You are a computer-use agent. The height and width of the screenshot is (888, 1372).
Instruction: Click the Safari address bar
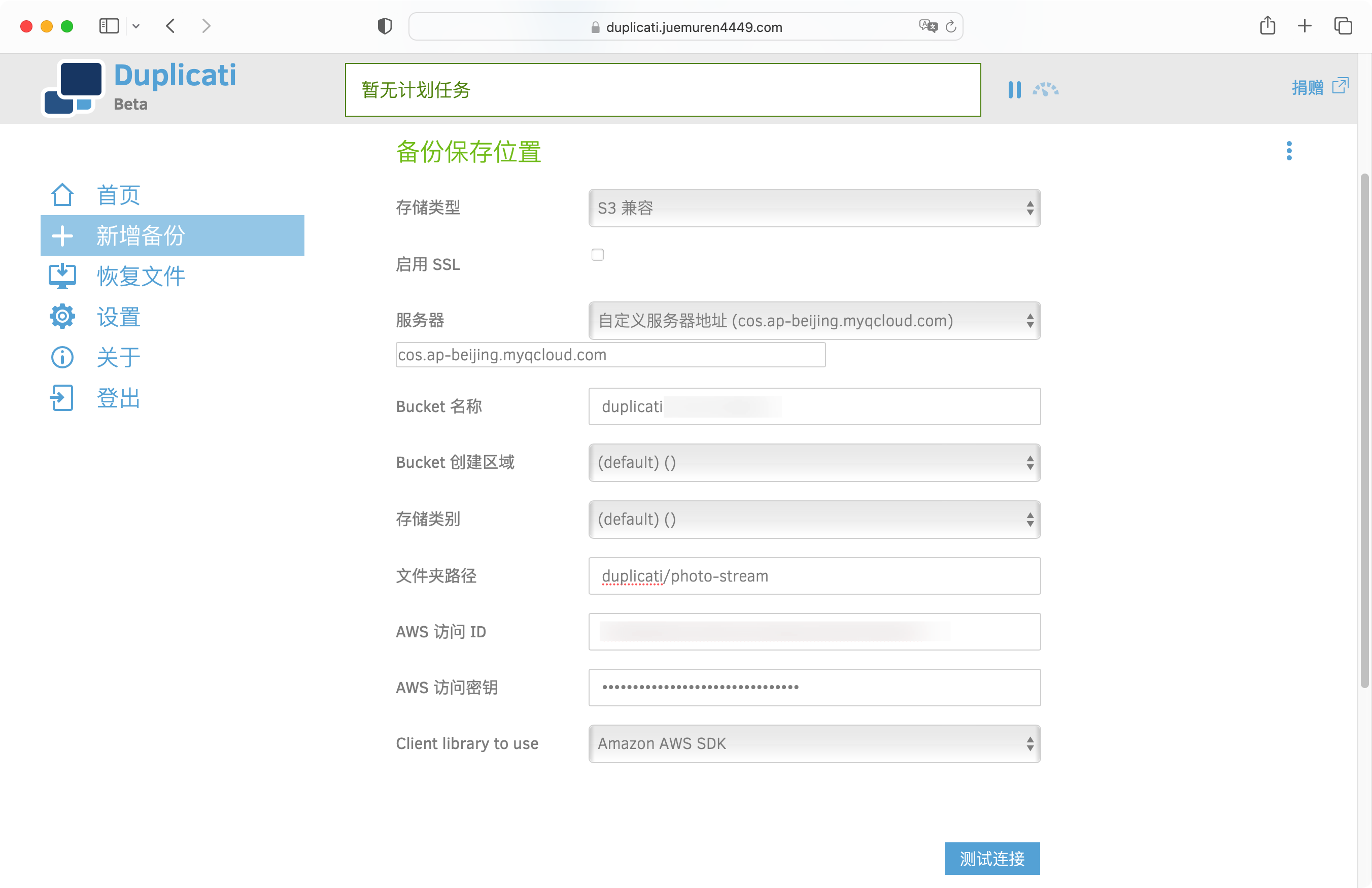coord(685,26)
